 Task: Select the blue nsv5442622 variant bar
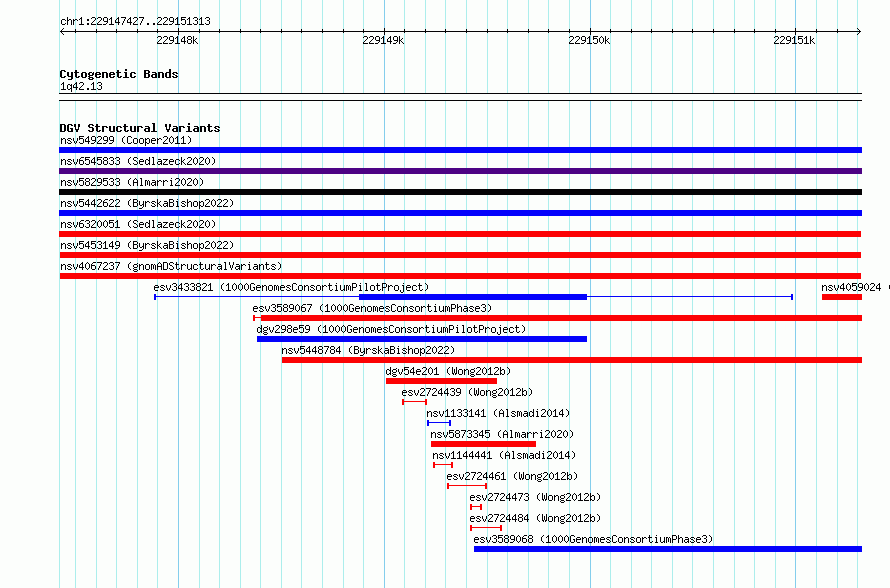pos(460,213)
